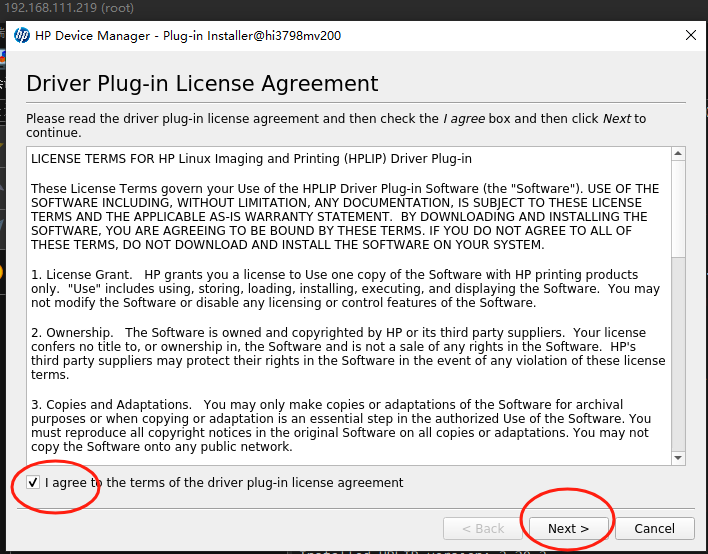Image resolution: width=708 pixels, height=554 pixels.
Task: Close the Plug-in Installer window
Action: (690, 35)
